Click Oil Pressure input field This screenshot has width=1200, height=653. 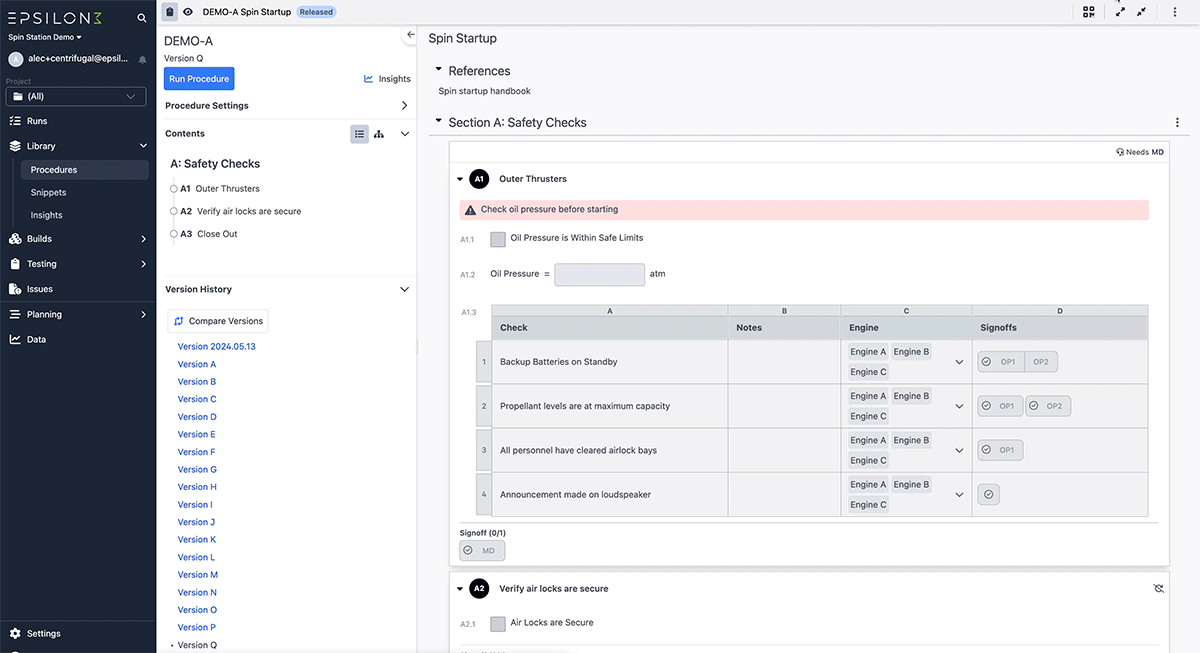coord(600,274)
